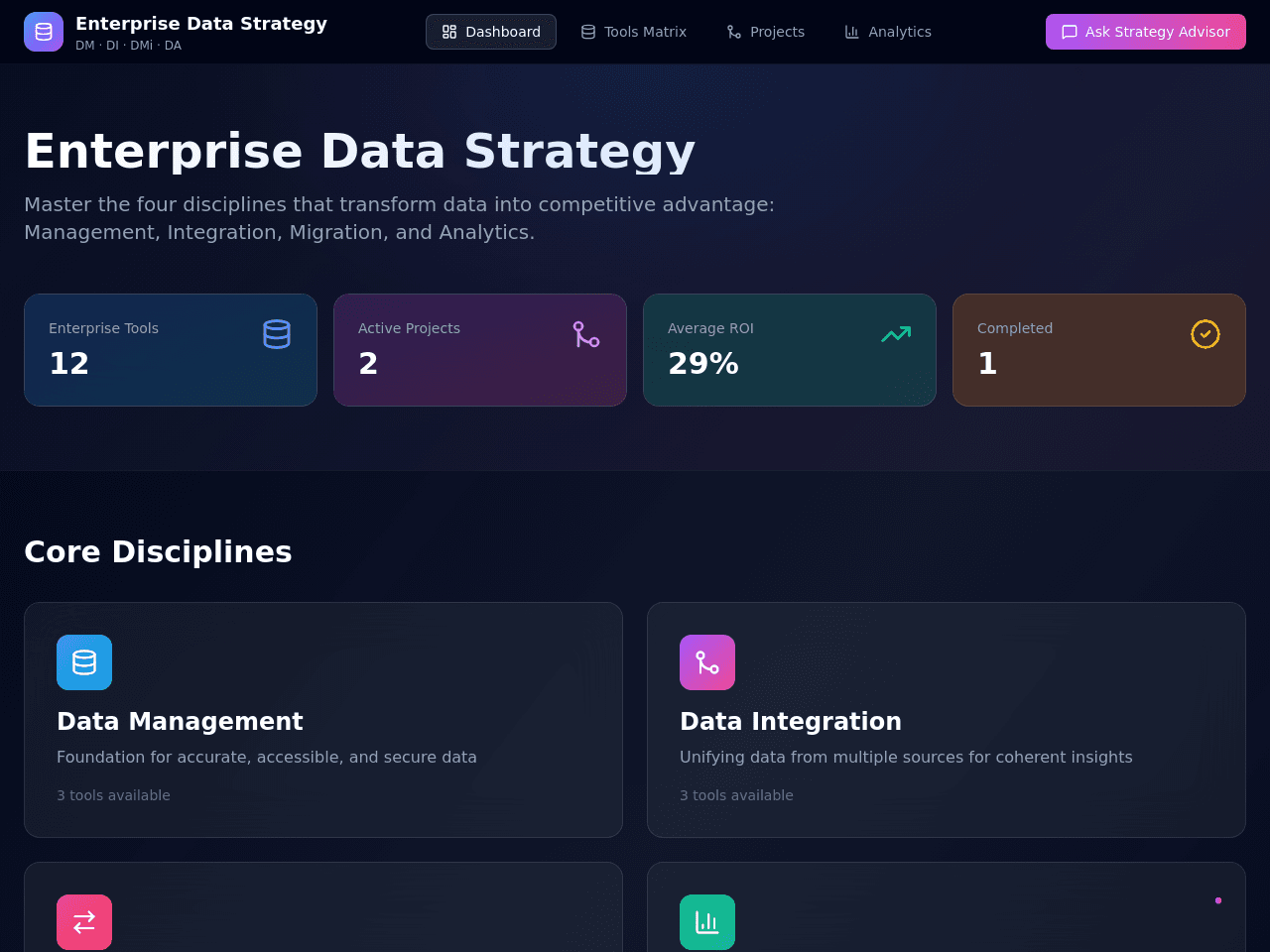Screen dimensions: 1270x952
Task: Click the '12' Enterprise Tools value
Action: (69, 364)
